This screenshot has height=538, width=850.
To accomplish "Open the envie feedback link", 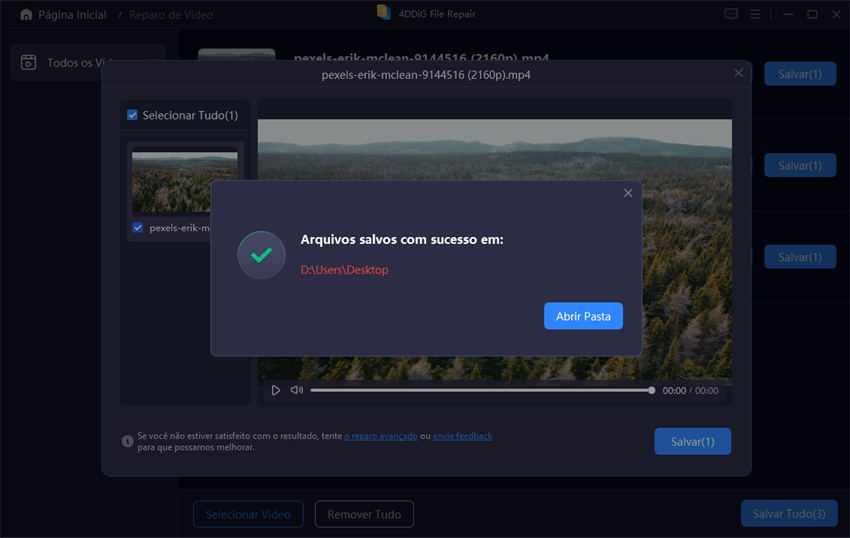I will click(x=462, y=436).
